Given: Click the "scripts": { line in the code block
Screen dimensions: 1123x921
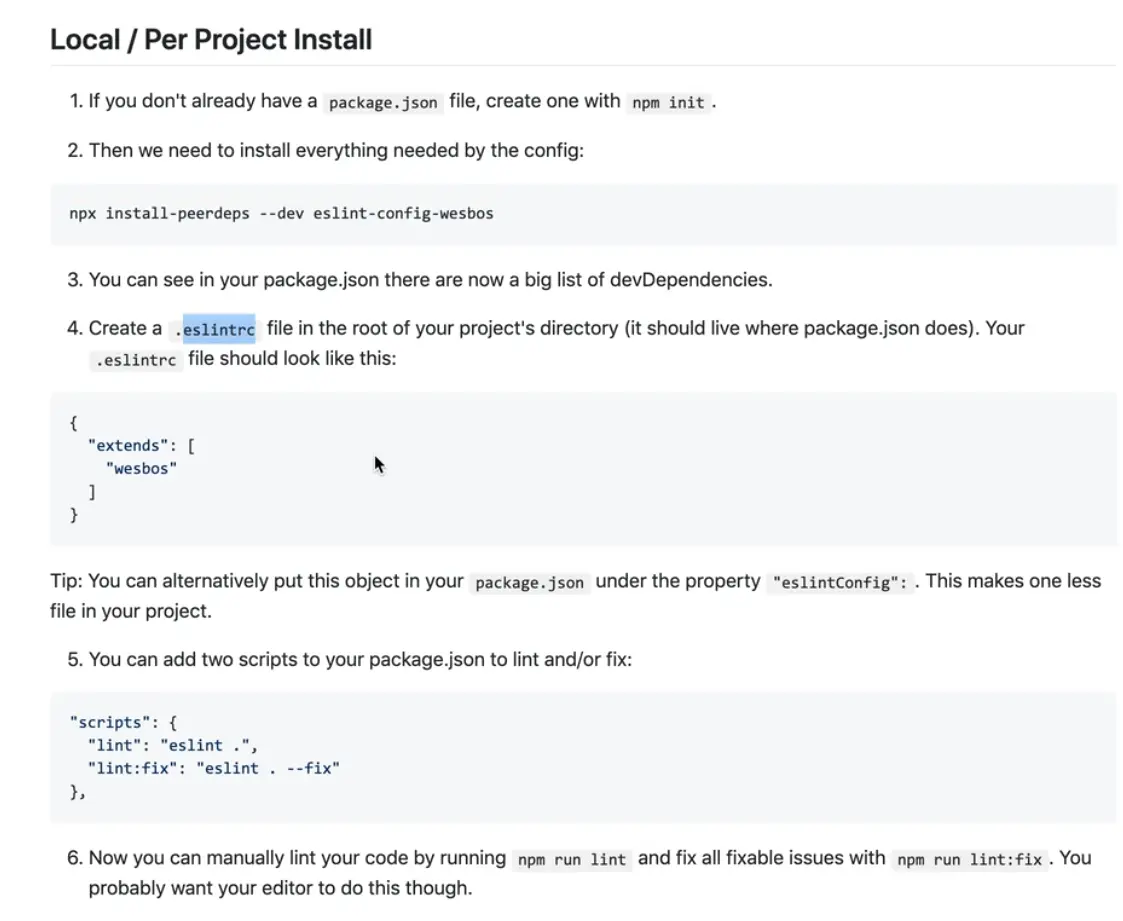Looking at the screenshot, I should tap(123, 722).
